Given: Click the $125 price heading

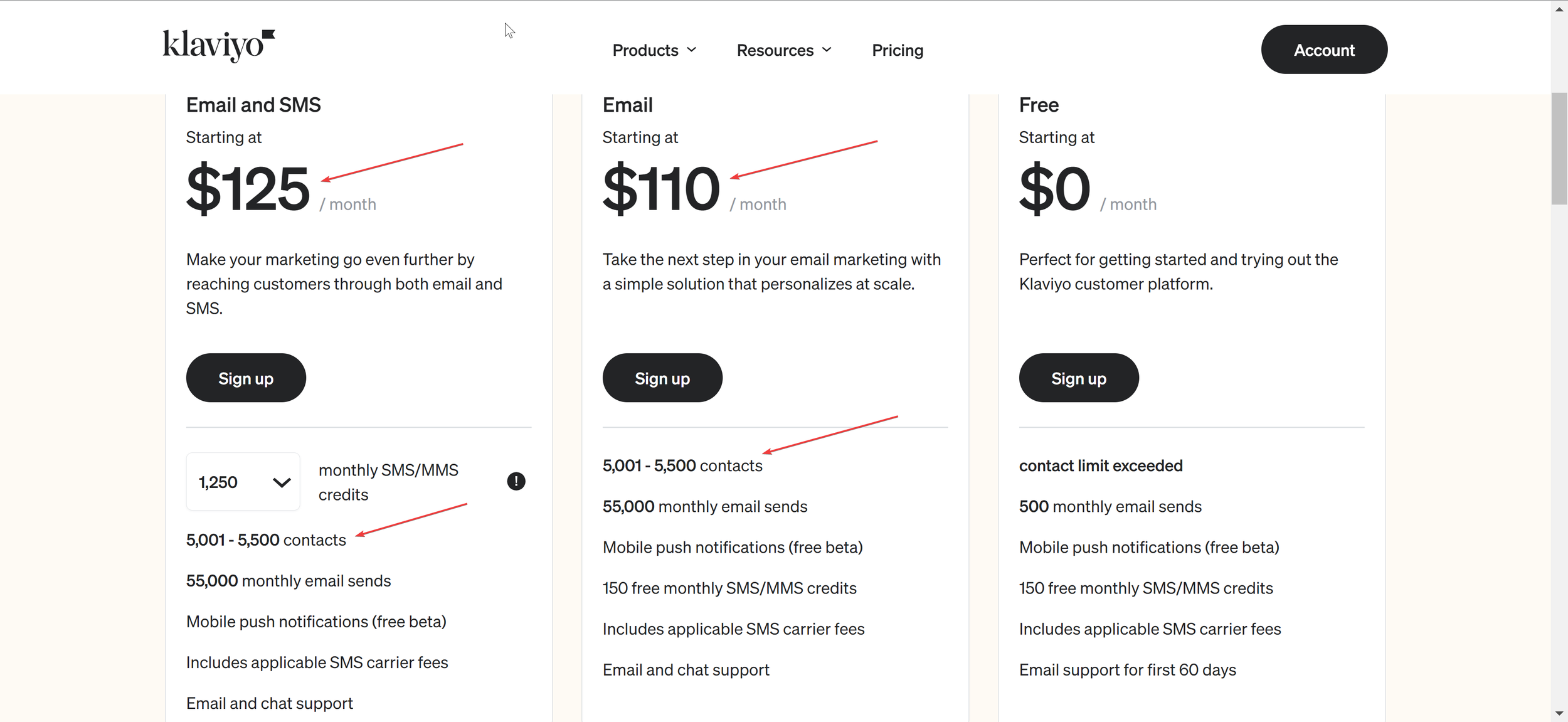Looking at the screenshot, I should (248, 188).
